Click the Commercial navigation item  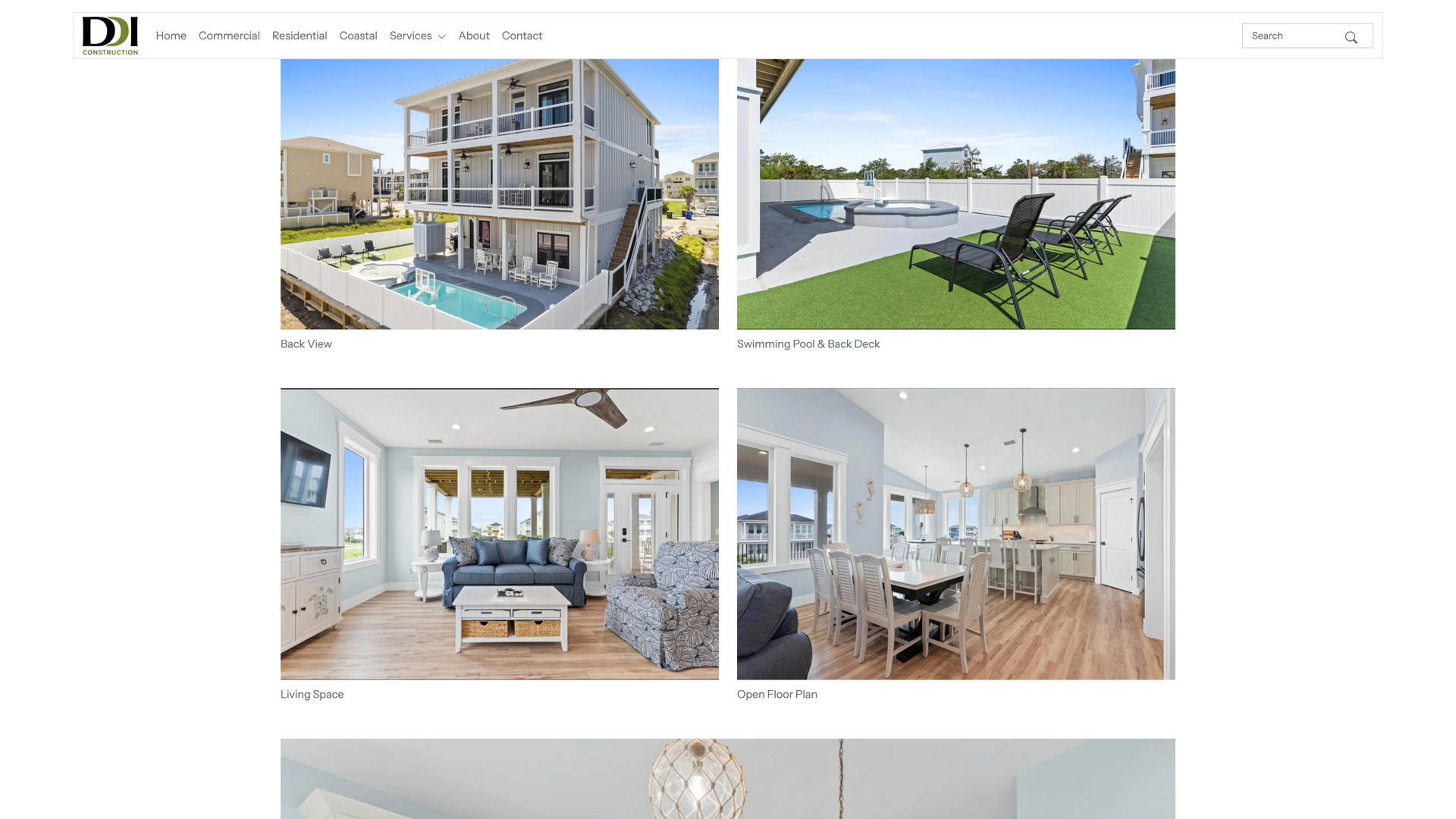click(229, 35)
